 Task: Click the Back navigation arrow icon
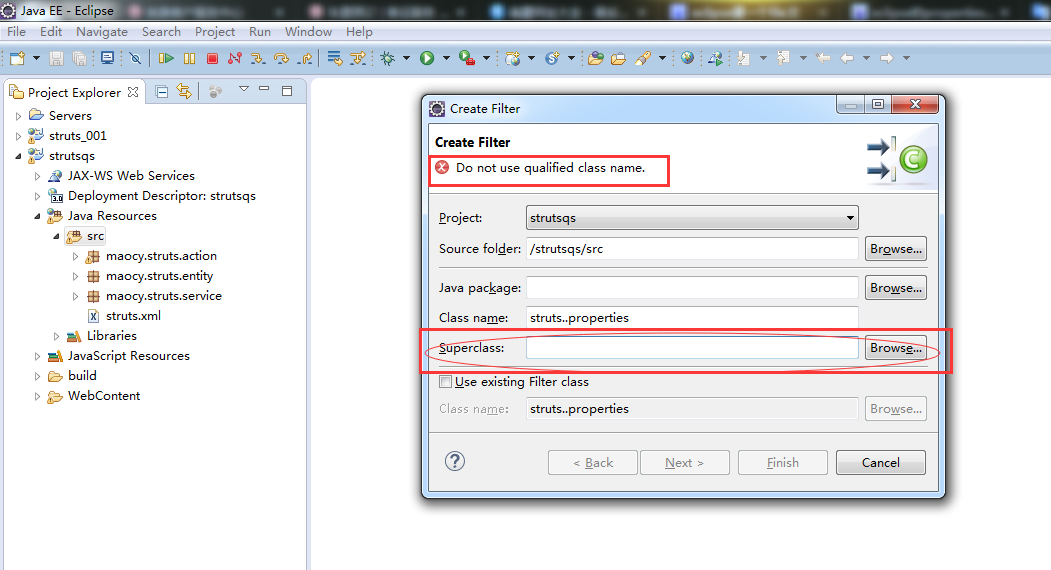coord(847,58)
